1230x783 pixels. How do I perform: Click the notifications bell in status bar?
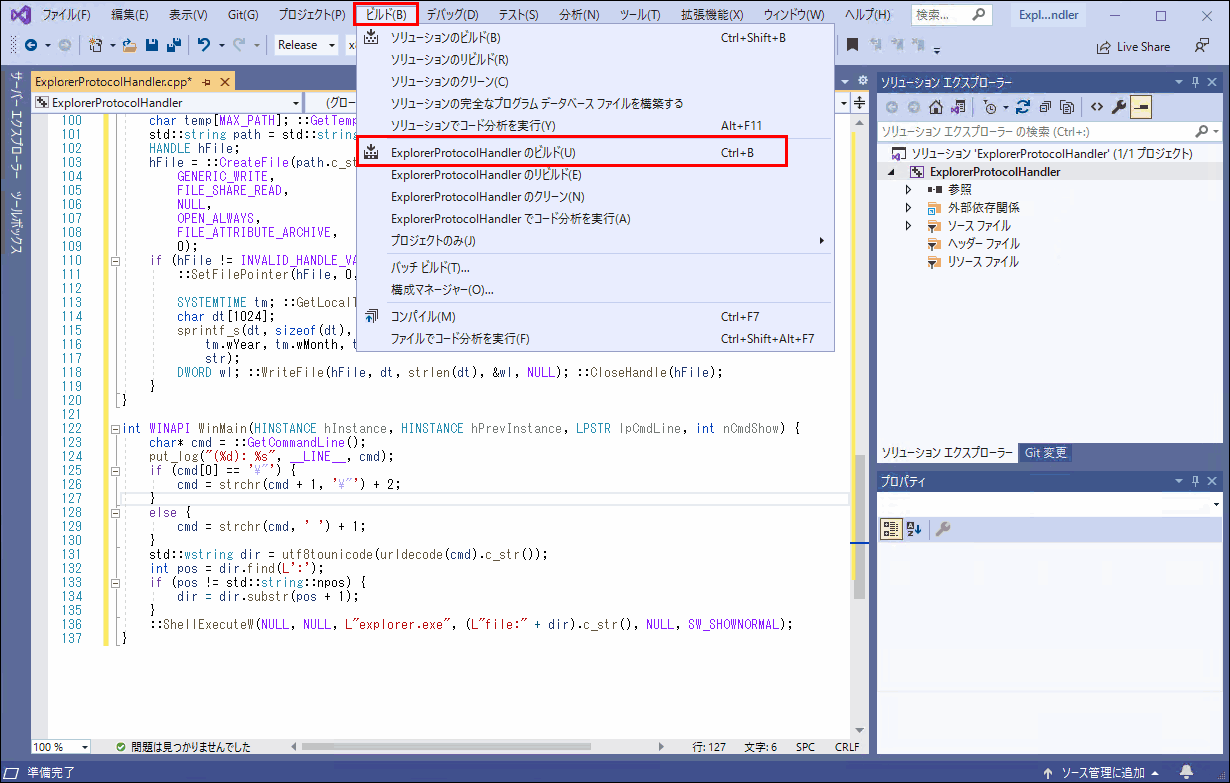coord(1186,773)
